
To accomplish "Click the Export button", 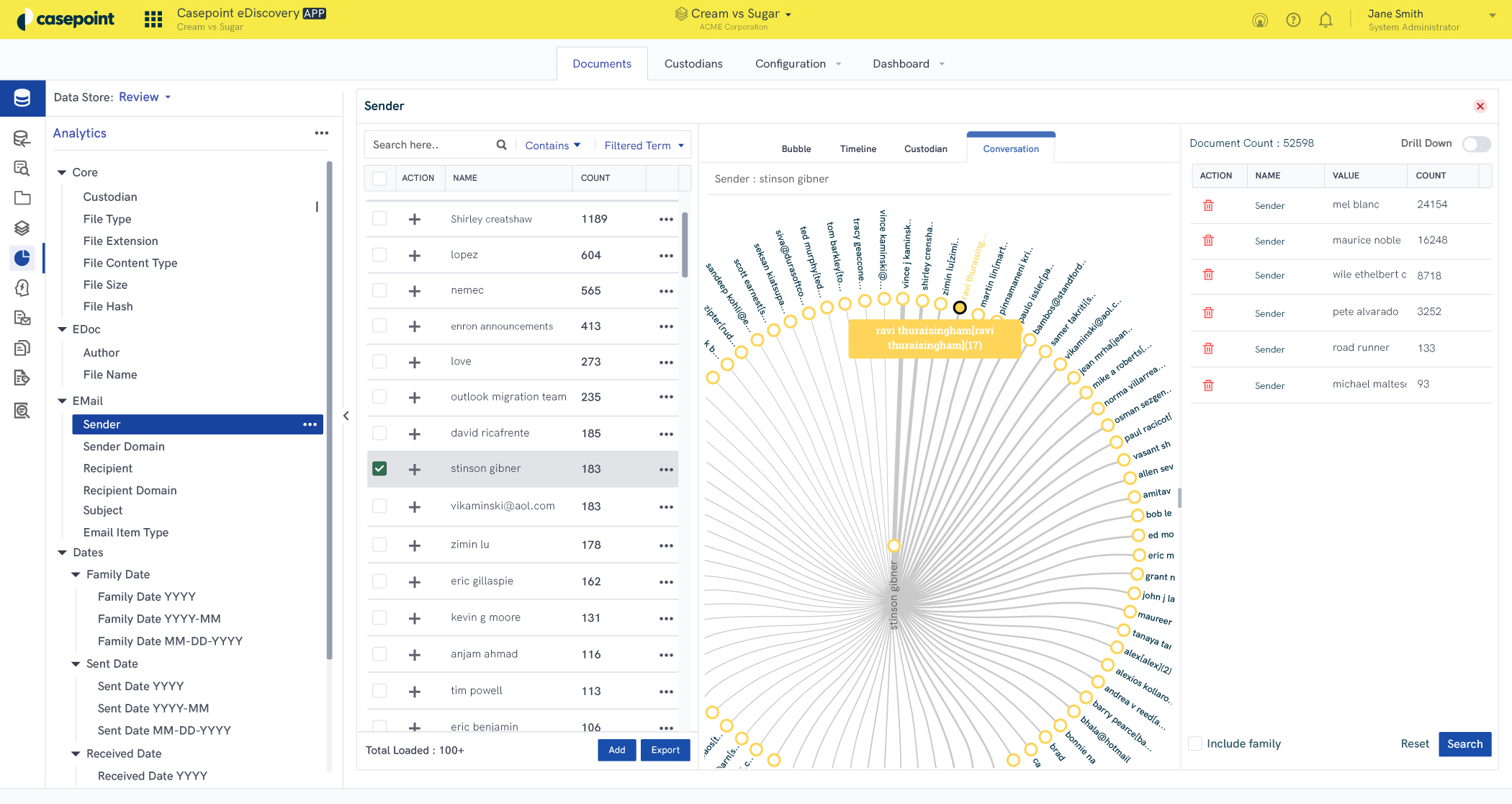I will [x=665, y=750].
